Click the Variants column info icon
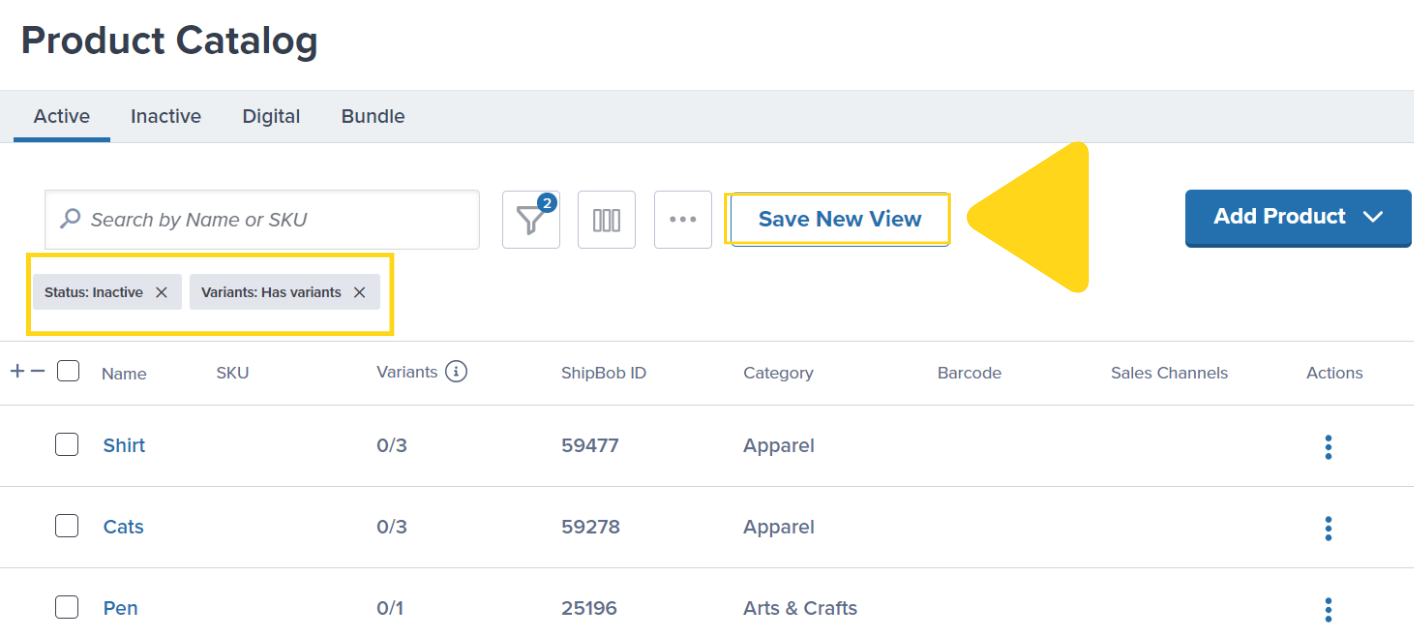 click(457, 371)
